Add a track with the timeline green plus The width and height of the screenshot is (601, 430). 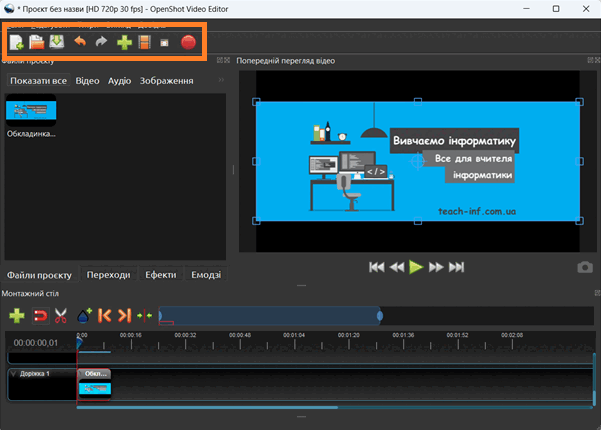(x=16, y=316)
